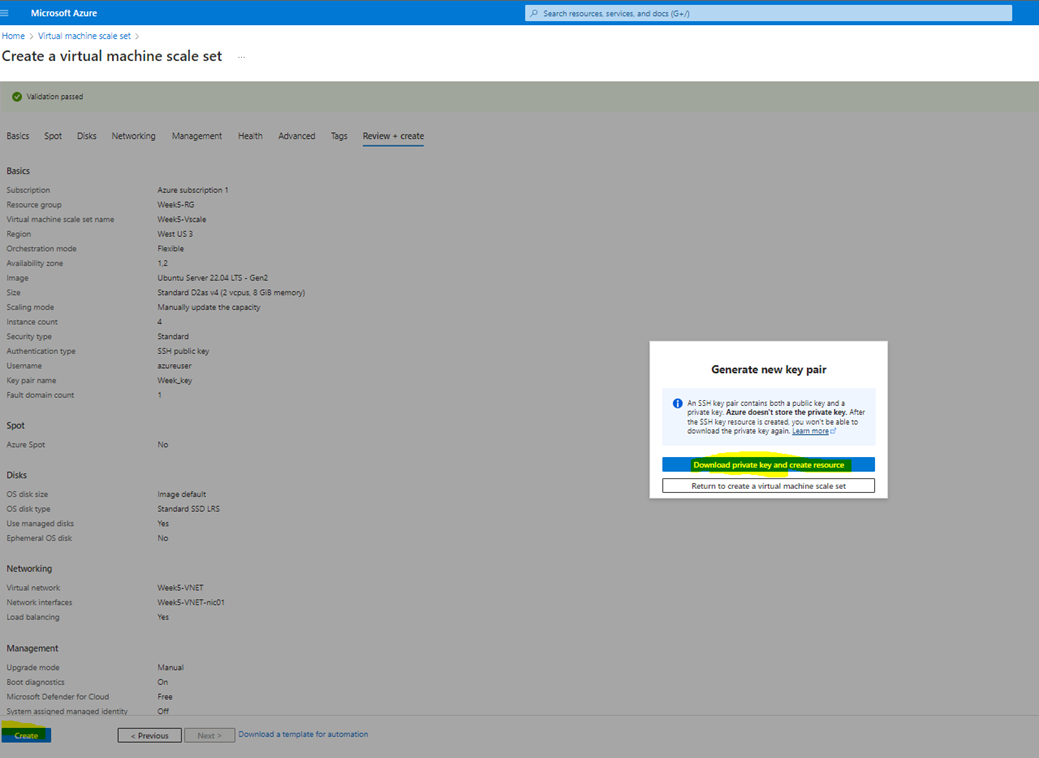The height and width of the screenshot is (758, 1039).
Task: Click Return to create a virtual machine scale set
Action: 768,485
